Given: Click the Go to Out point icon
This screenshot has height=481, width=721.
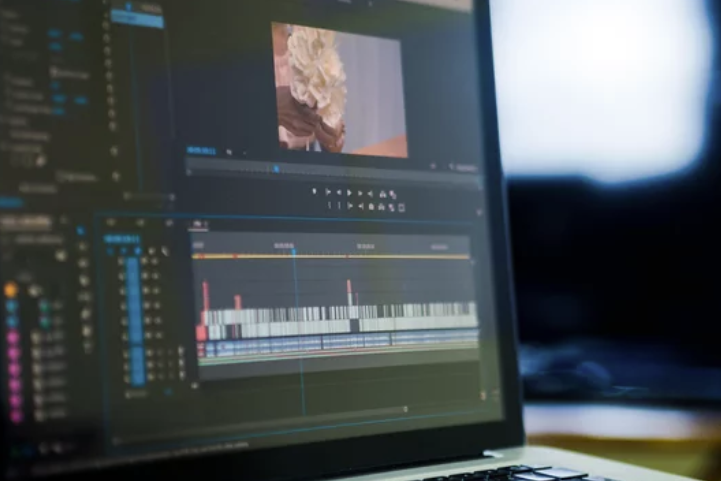Looking at the screenshot, I should [x=371, y=192].
